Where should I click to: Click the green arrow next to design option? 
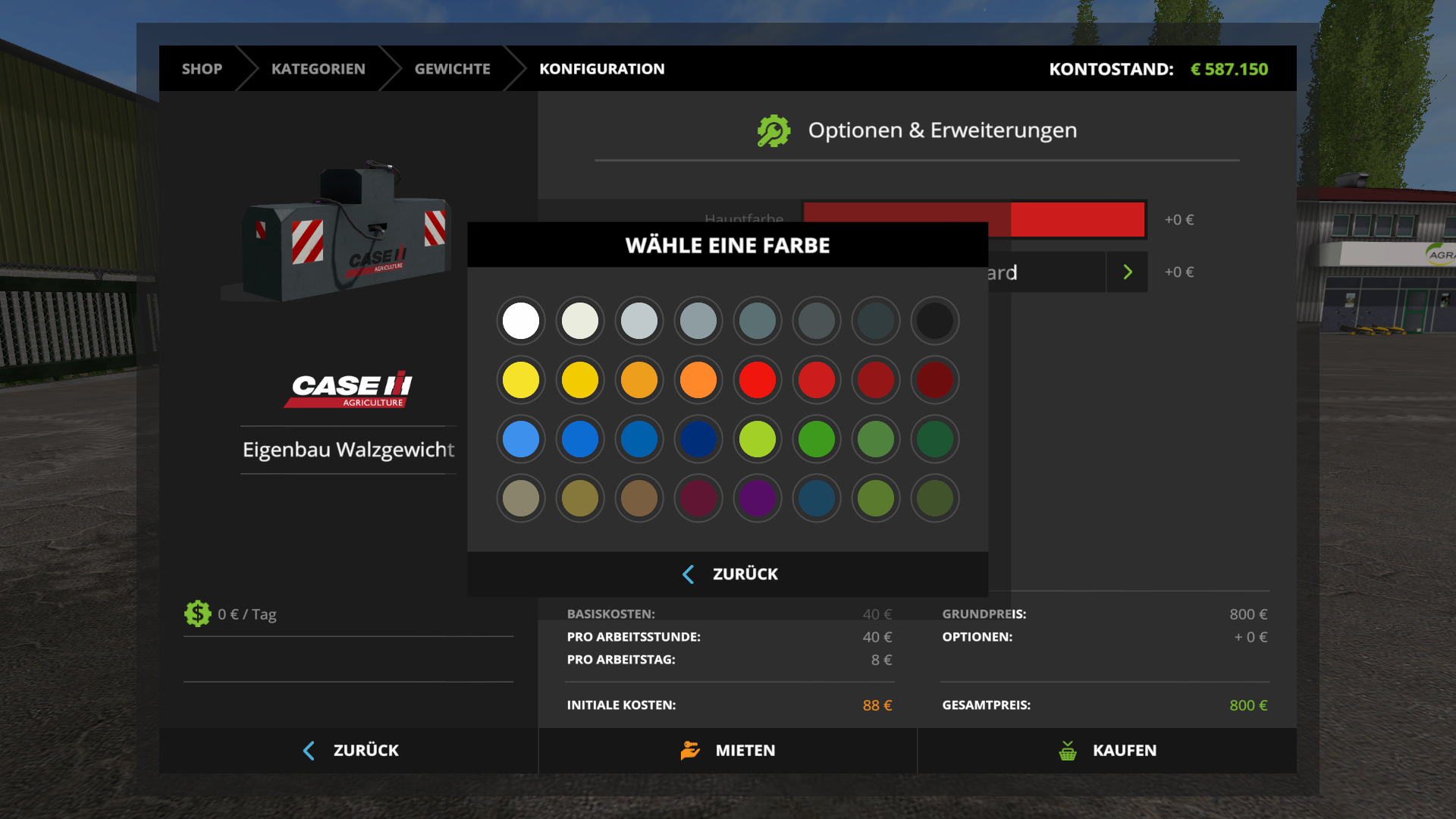pos(1128,272)
